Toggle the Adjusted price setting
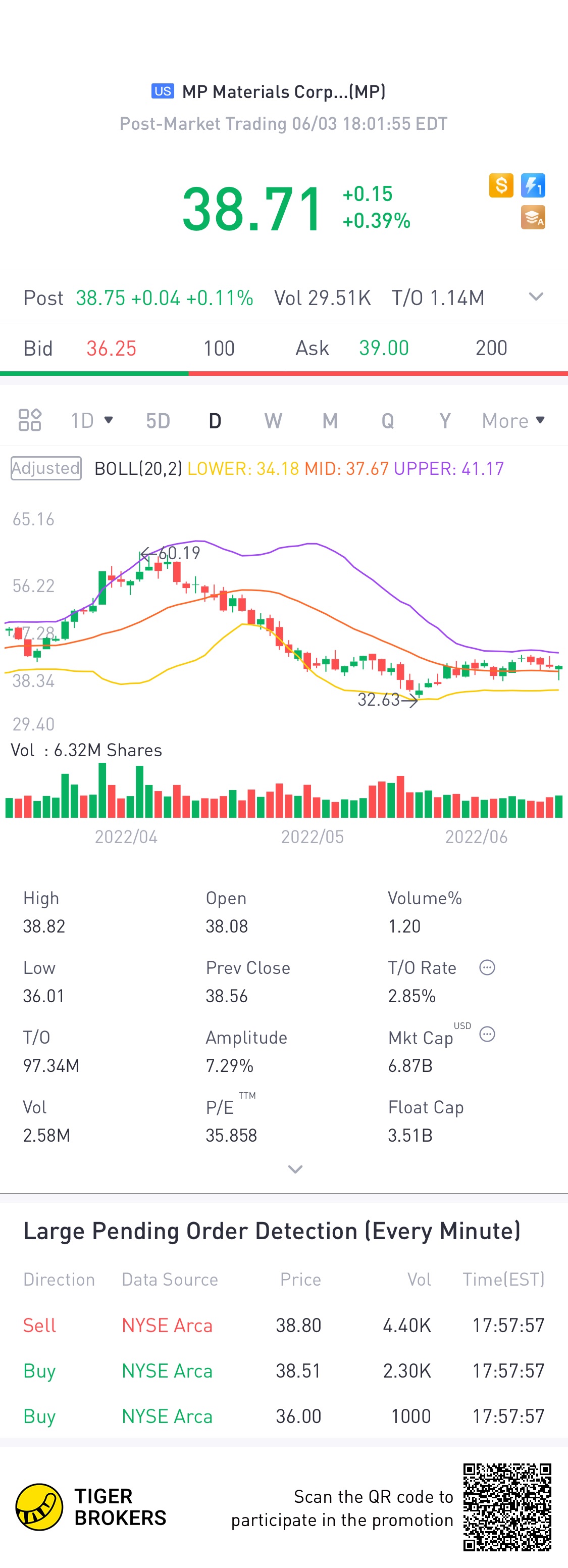This screenshot has width=568, height=1568. 46,468
